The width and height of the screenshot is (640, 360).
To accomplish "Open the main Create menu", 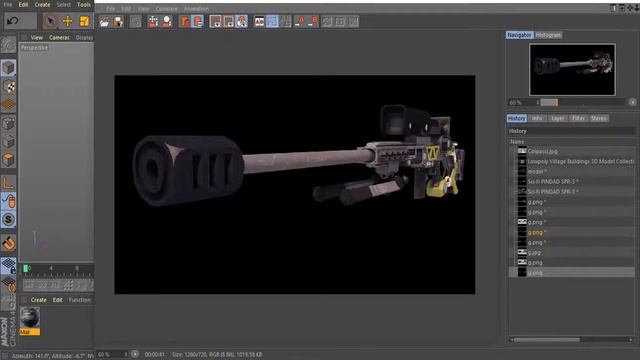I will click(x=42, y=4).
